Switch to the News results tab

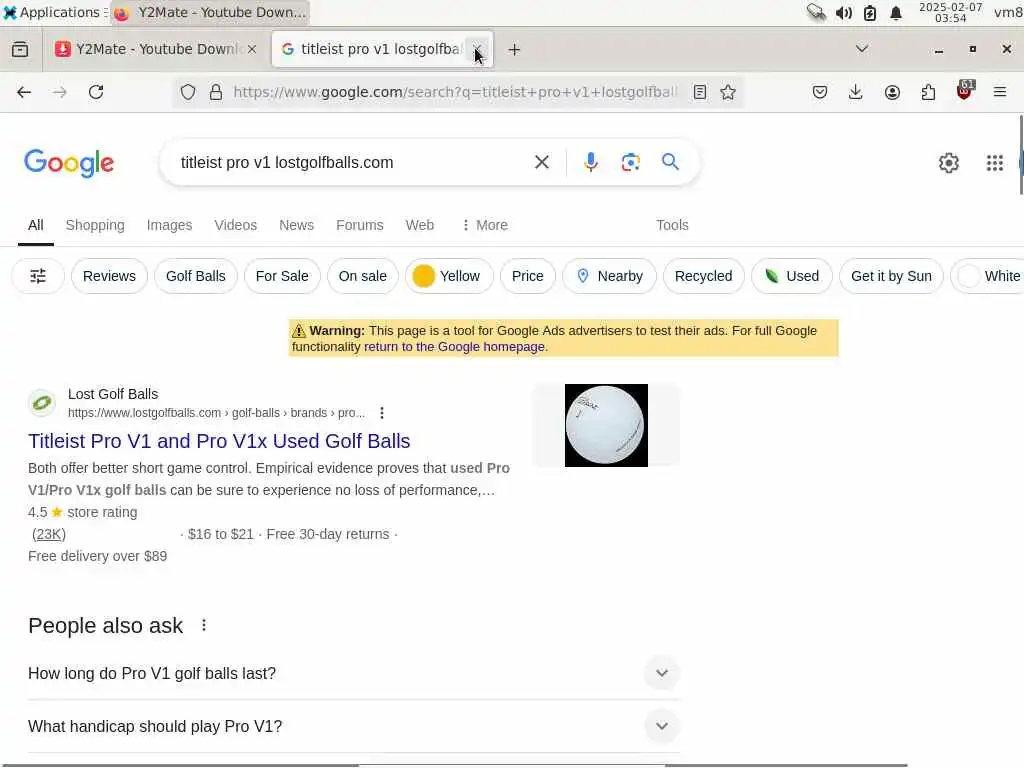[x=296, y=225]
